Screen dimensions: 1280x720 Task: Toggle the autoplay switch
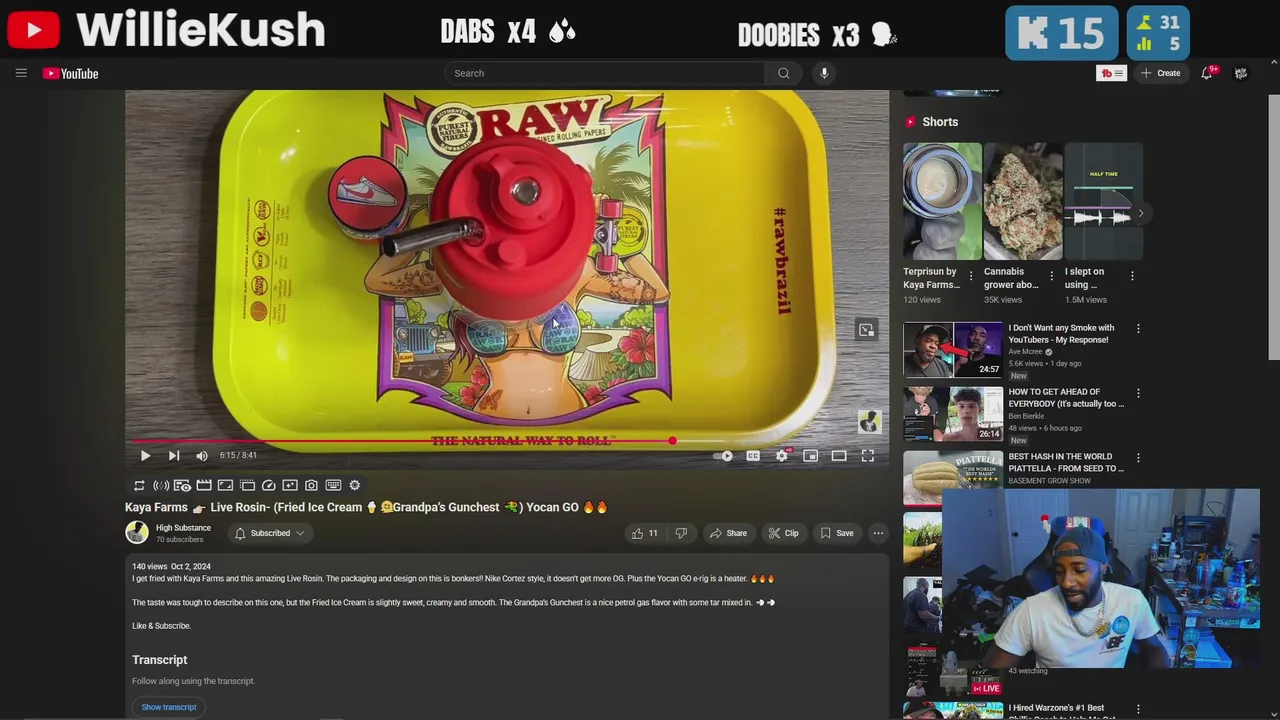click(724, 455)
